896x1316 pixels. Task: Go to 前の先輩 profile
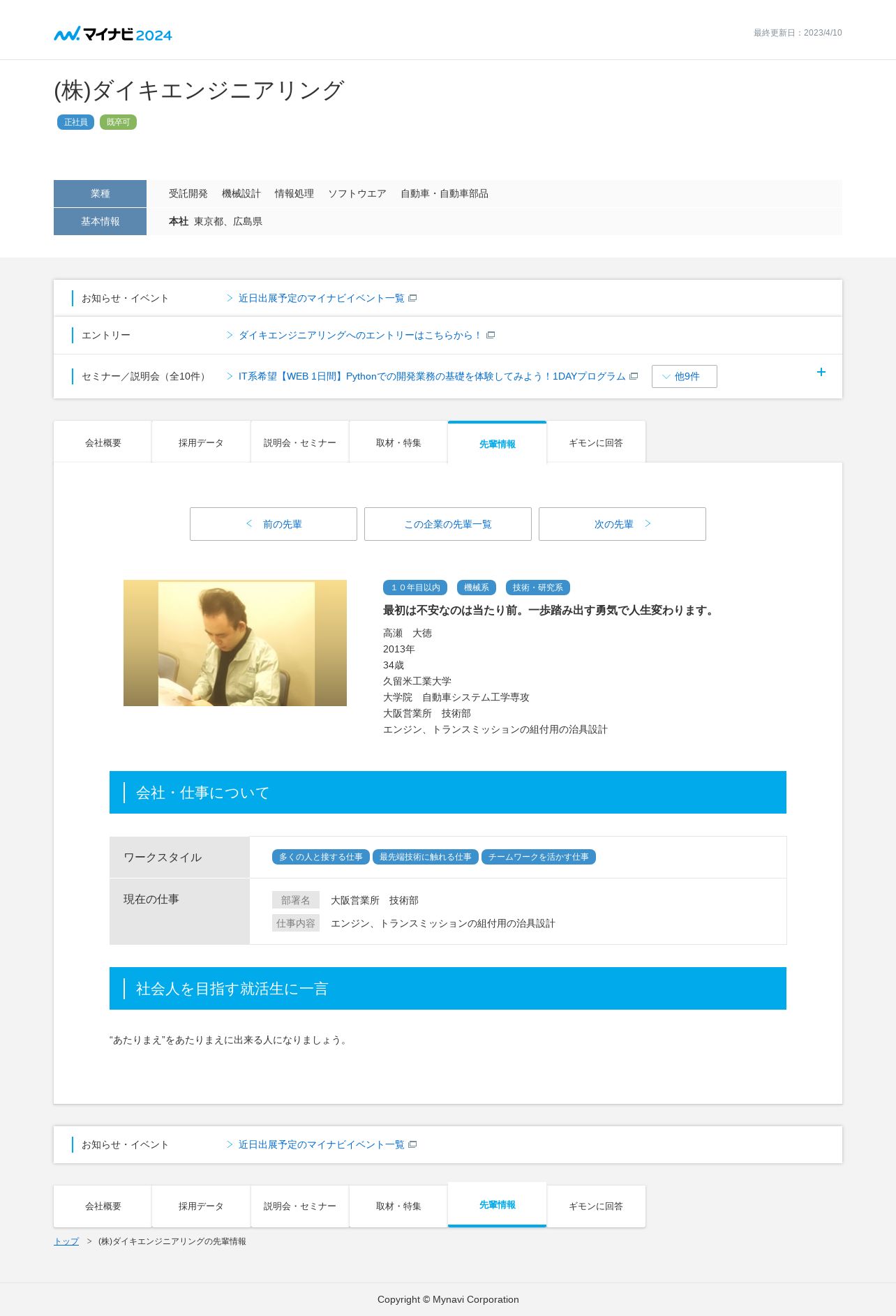[x=274, y=524]
